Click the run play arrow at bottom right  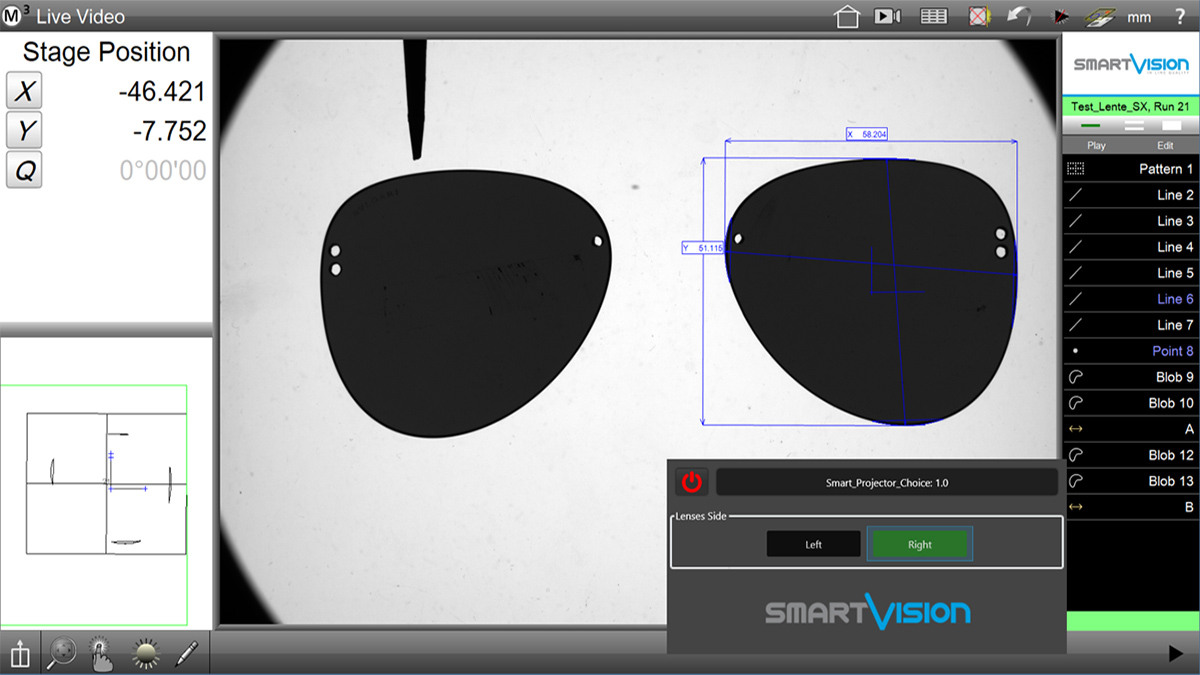(x=1176, y=654)
